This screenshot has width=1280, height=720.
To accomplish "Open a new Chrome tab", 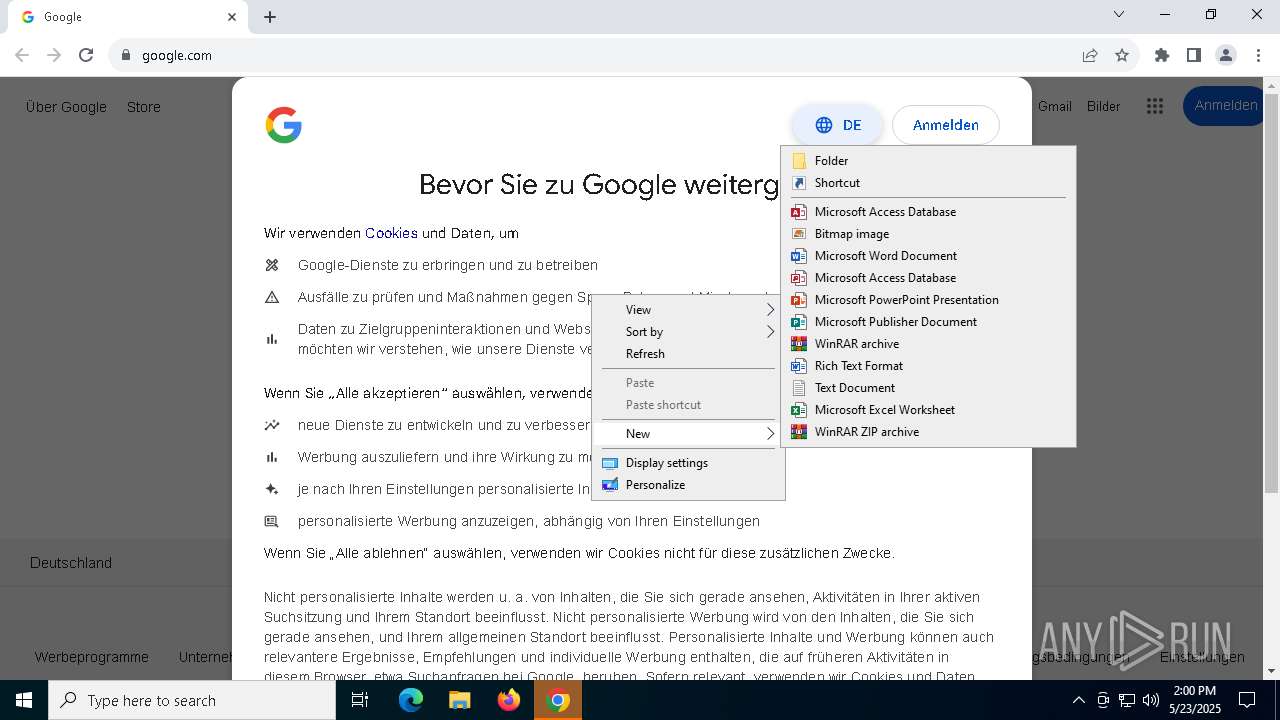I will click(x=270, y=17).
